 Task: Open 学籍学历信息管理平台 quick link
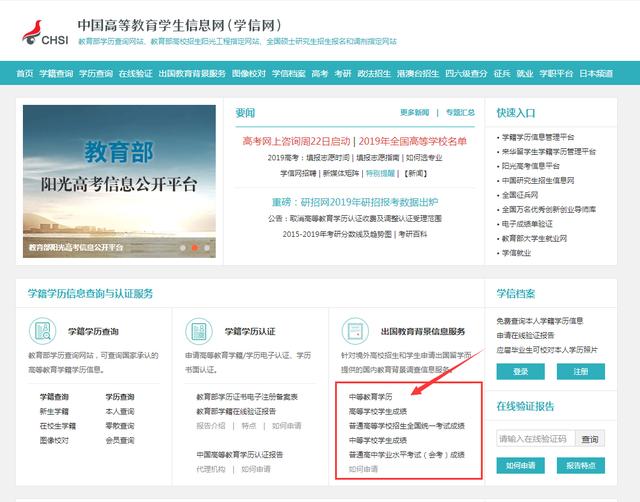[538, 137]
